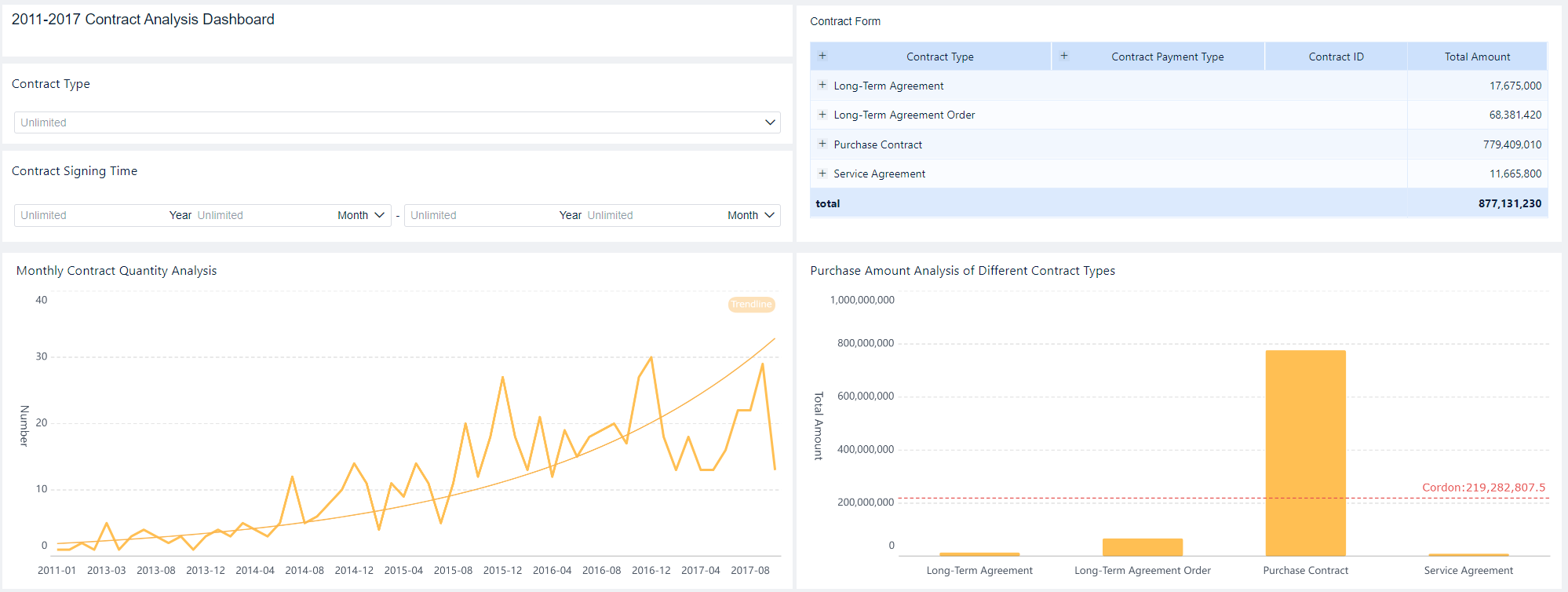Open the start Month dropdown arrow
The height and width of the screenshot is (592, 1568).
point(380,215)
